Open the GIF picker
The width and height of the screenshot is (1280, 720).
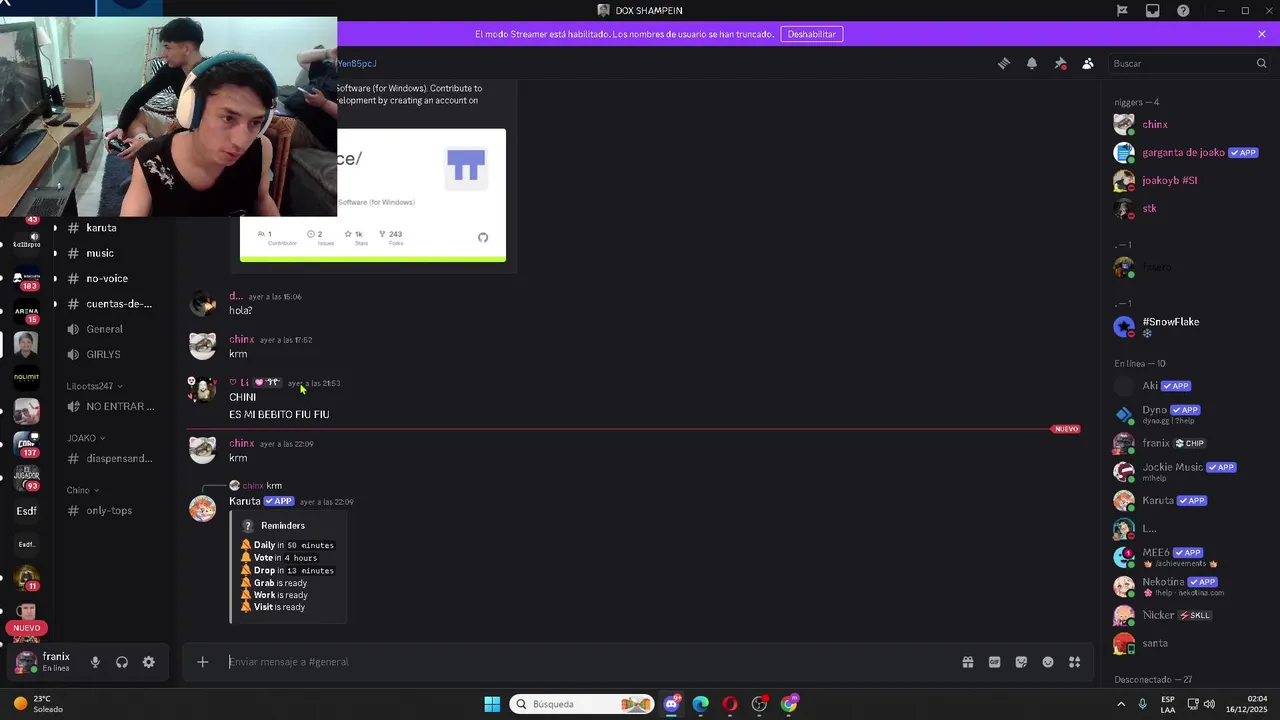click(x=995, y=662)
